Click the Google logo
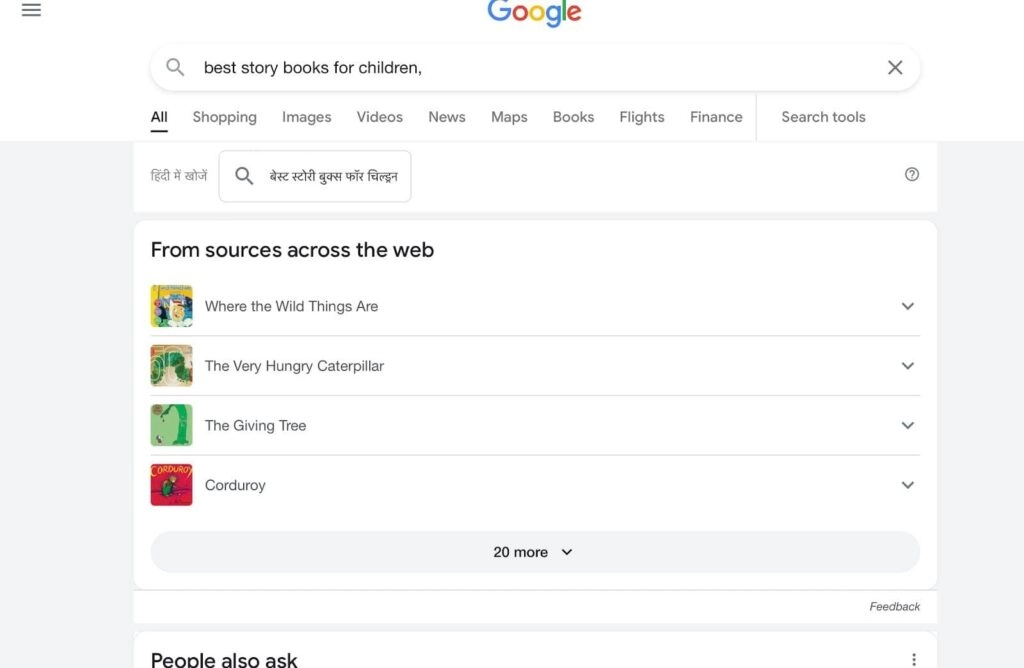Screen dimensions: 1024x668 [534, 13]
